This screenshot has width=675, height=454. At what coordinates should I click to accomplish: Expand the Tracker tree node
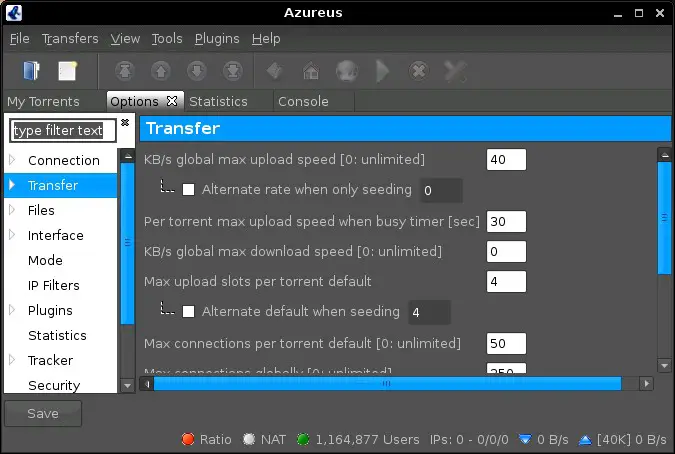(12, 360)
